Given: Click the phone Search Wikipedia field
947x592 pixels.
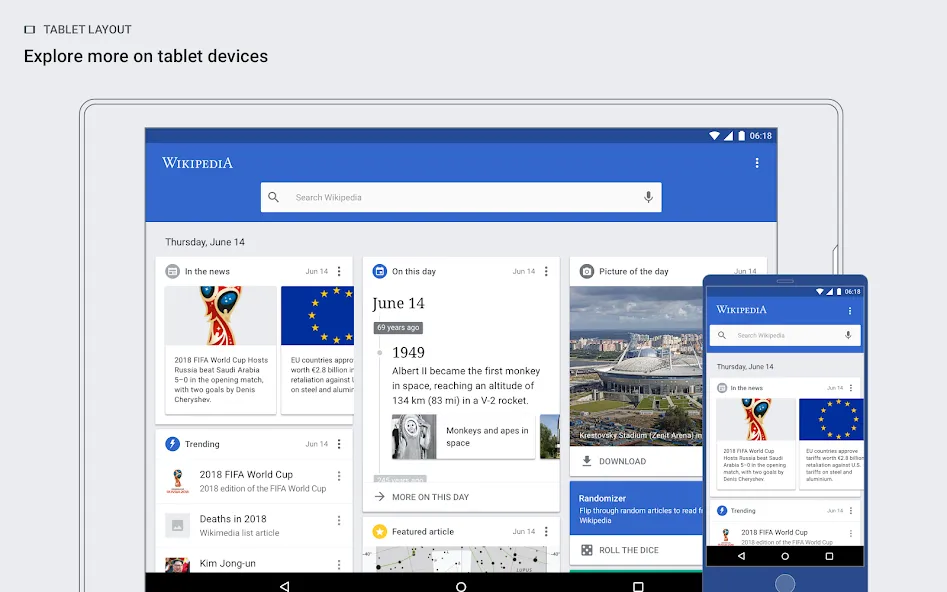Looking at the screenshot, I should coord(785,335).
